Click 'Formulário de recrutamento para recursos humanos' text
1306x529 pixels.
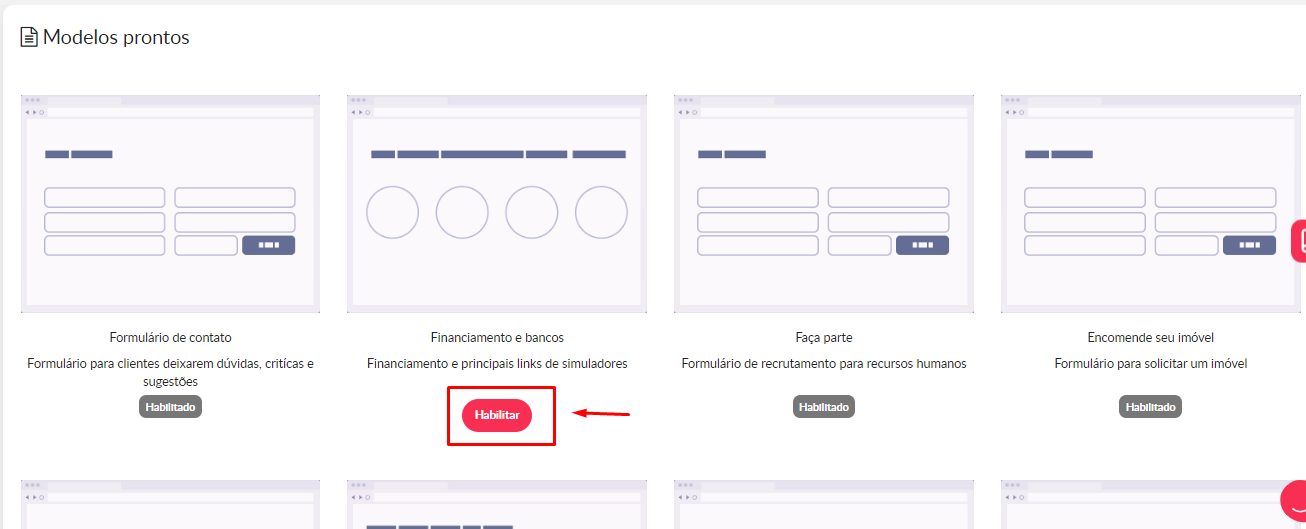(824, 364)
